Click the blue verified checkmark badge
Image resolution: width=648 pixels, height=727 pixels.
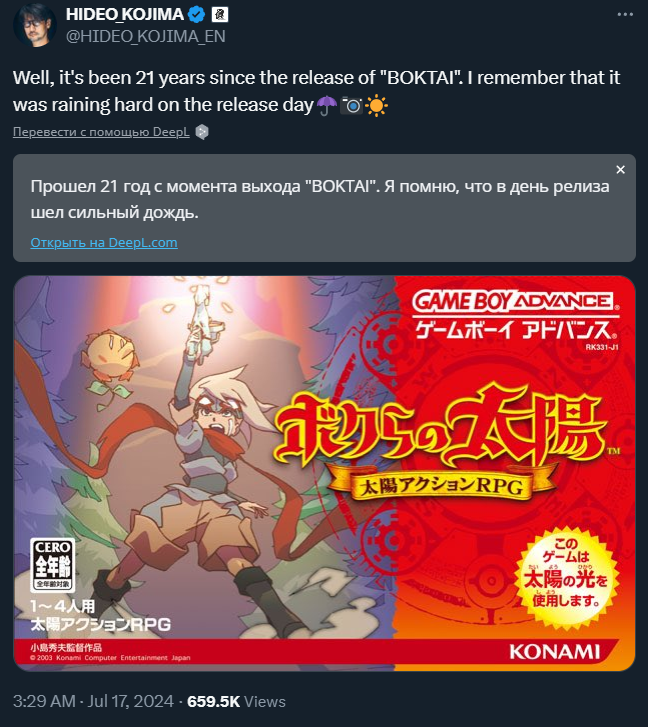click(x=196, y=15)
